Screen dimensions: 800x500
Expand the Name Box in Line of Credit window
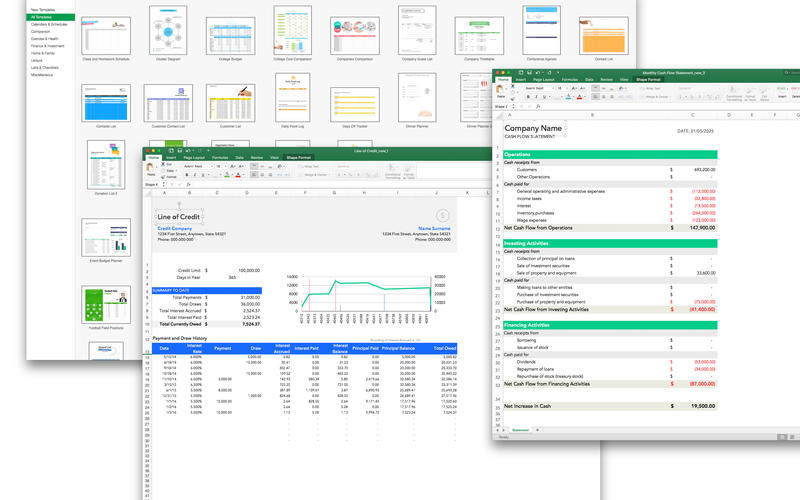pyautogui.click(x=163, y=185)
